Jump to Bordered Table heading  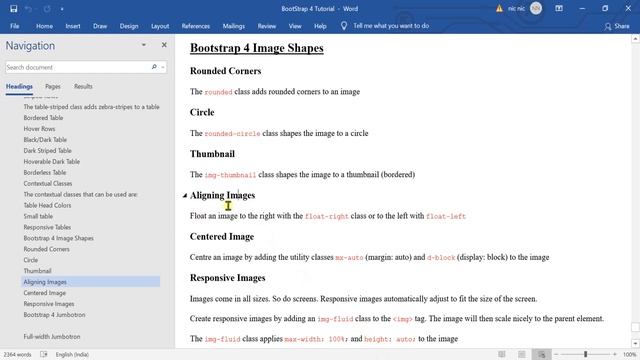(43, 118)
